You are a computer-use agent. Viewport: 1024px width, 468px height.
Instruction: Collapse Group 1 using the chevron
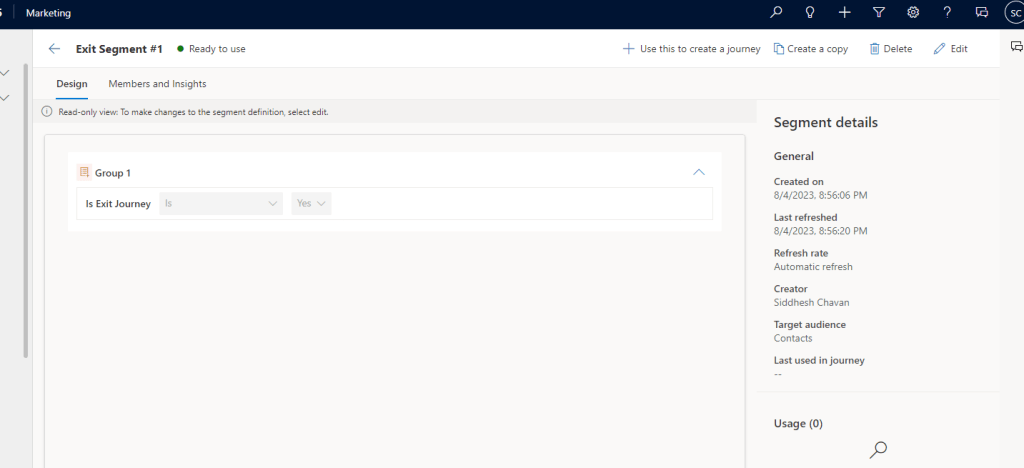(699, 172)
